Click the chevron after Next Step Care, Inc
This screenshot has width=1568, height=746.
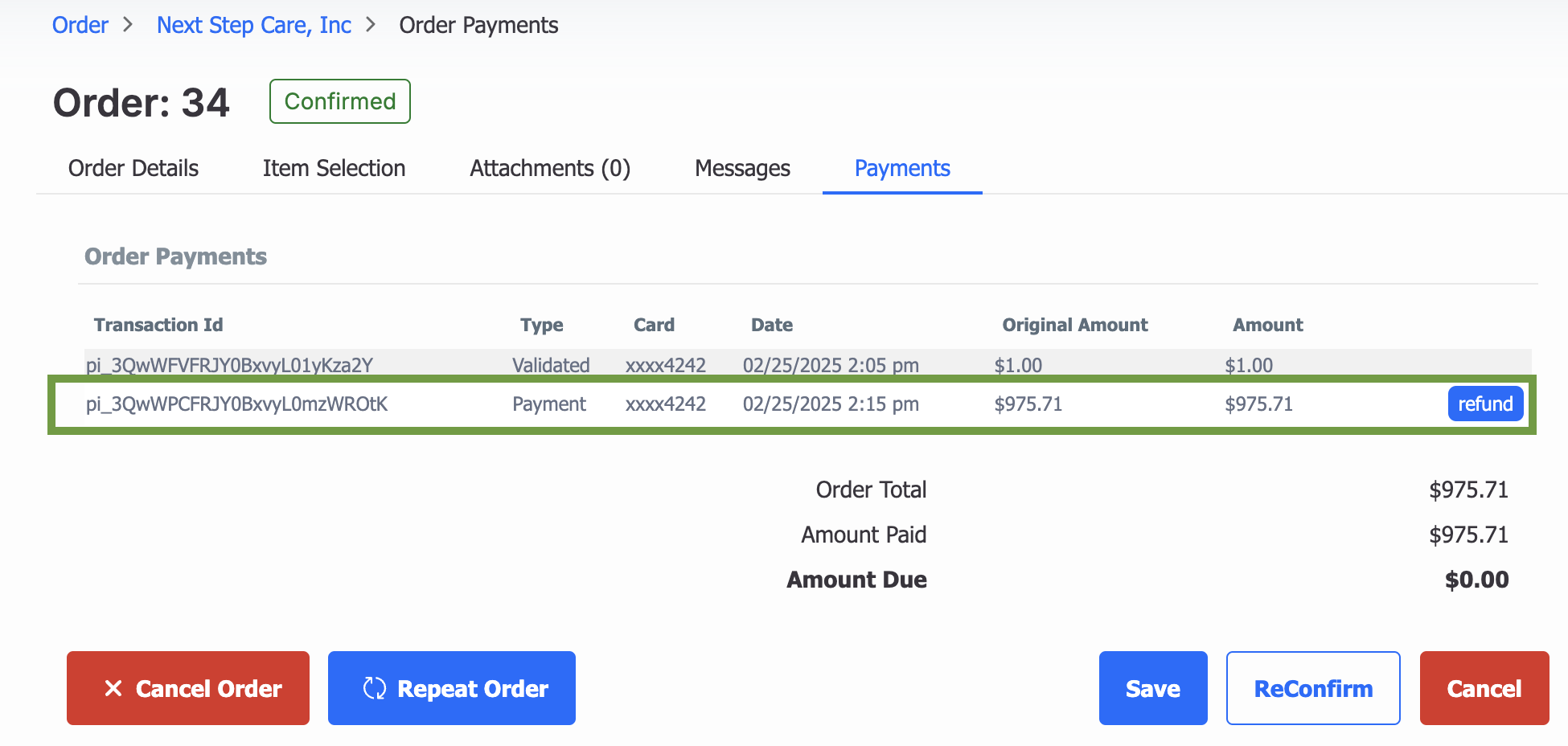click(x=371, y=25)
